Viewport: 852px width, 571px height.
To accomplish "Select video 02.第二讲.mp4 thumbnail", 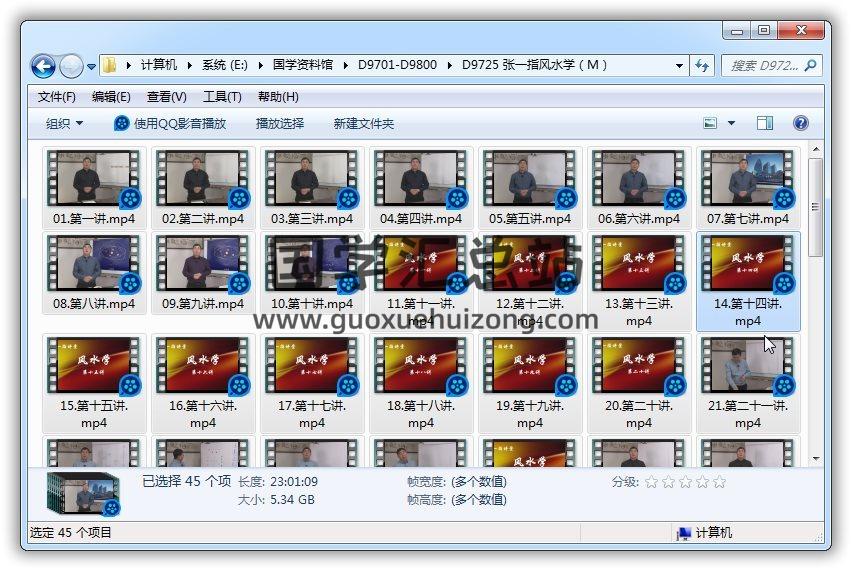I will (203, 179).
